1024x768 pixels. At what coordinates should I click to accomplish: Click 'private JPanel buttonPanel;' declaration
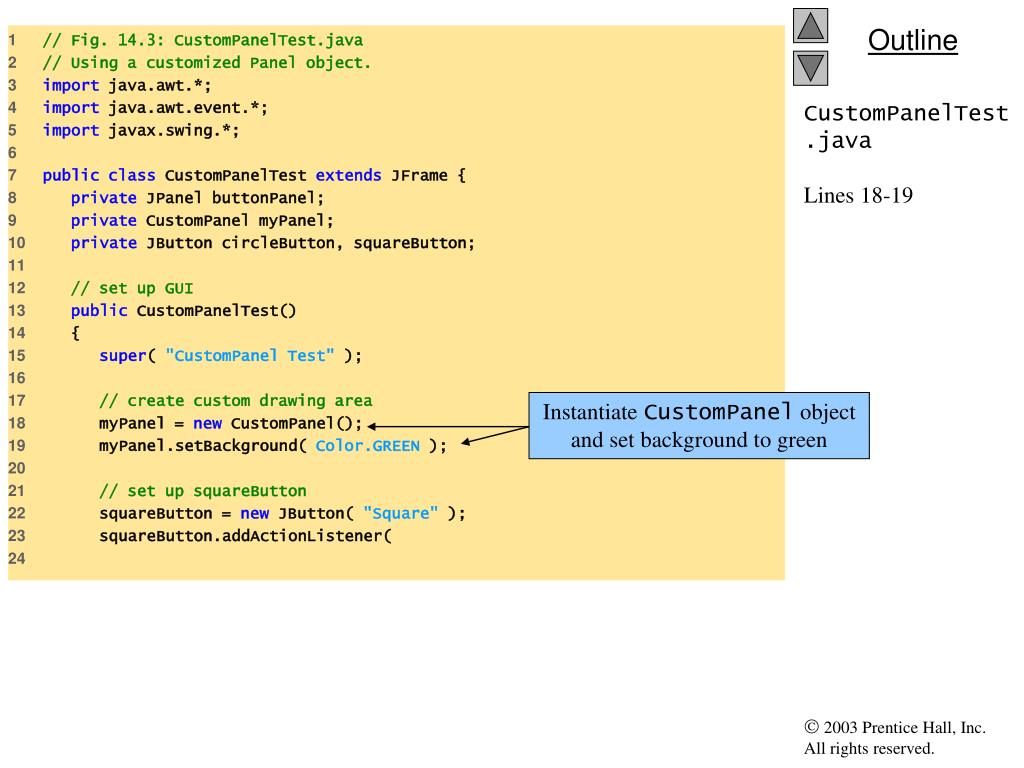coord(197,198)
